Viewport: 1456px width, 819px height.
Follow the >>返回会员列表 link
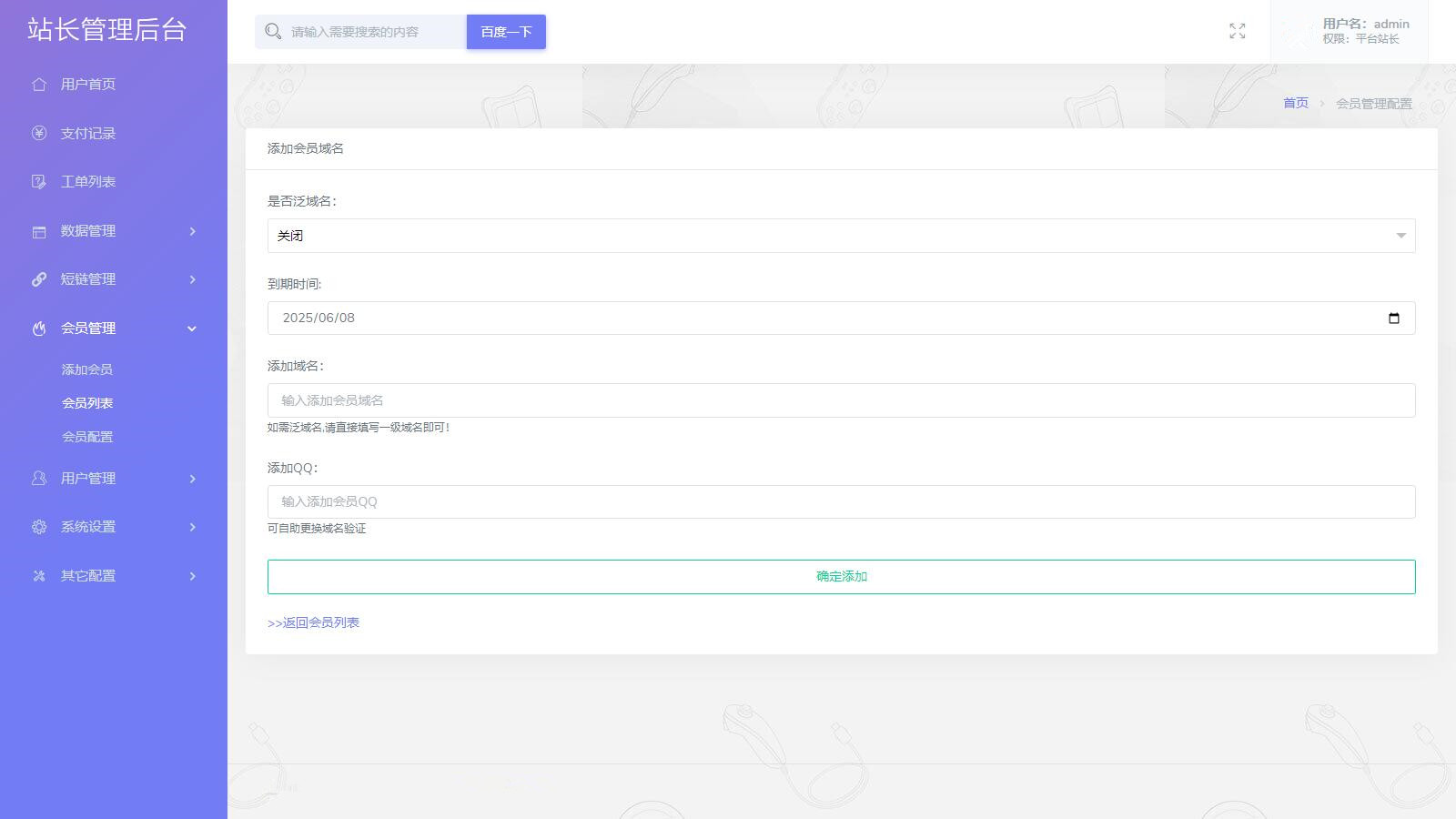coord(314,622)
